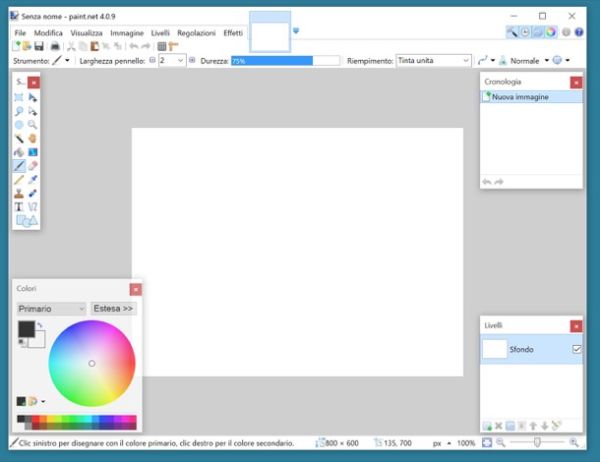Choose the Rectangle Select tool
The image size is (600, 462).
pos(20,98)
